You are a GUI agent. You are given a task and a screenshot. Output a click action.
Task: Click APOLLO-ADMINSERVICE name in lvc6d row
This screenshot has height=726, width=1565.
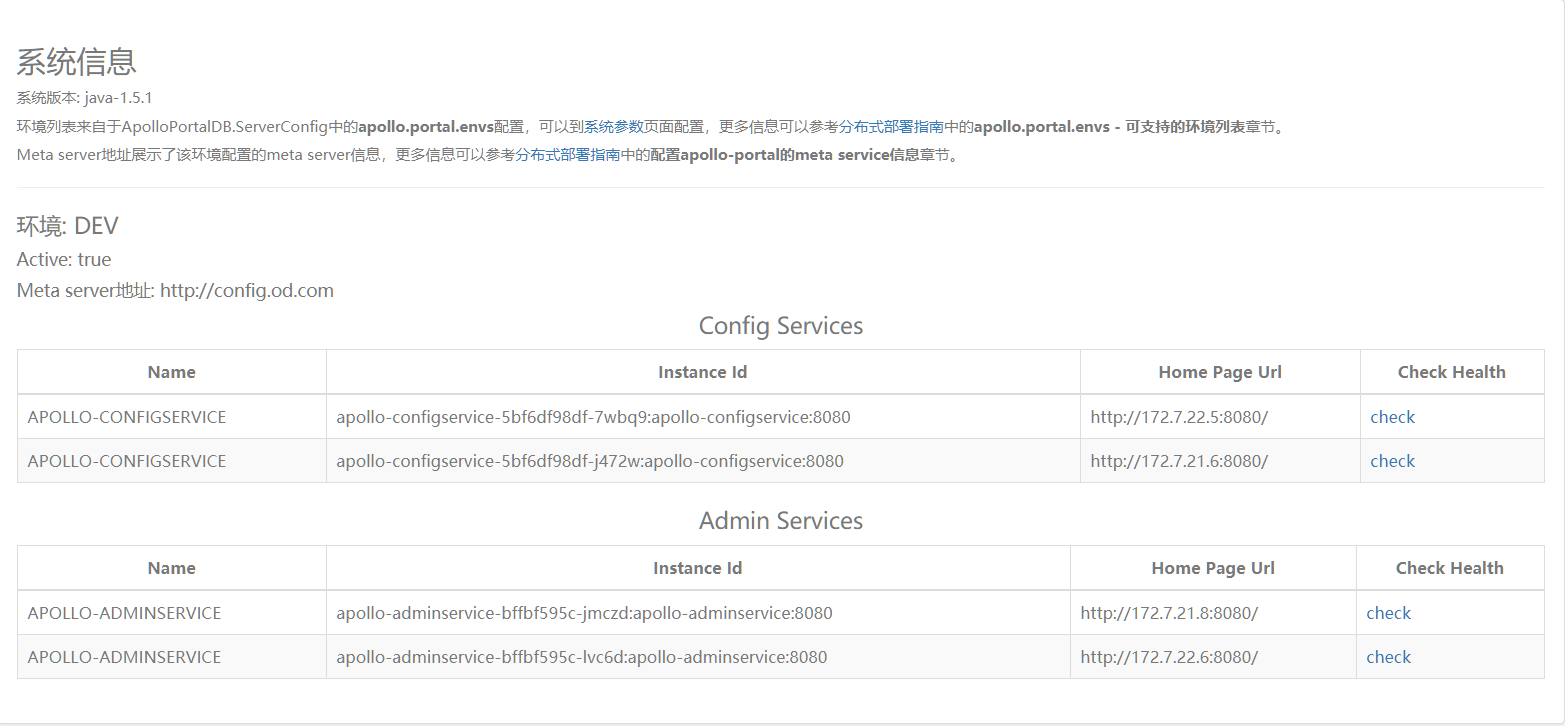(x=124, y=657)
